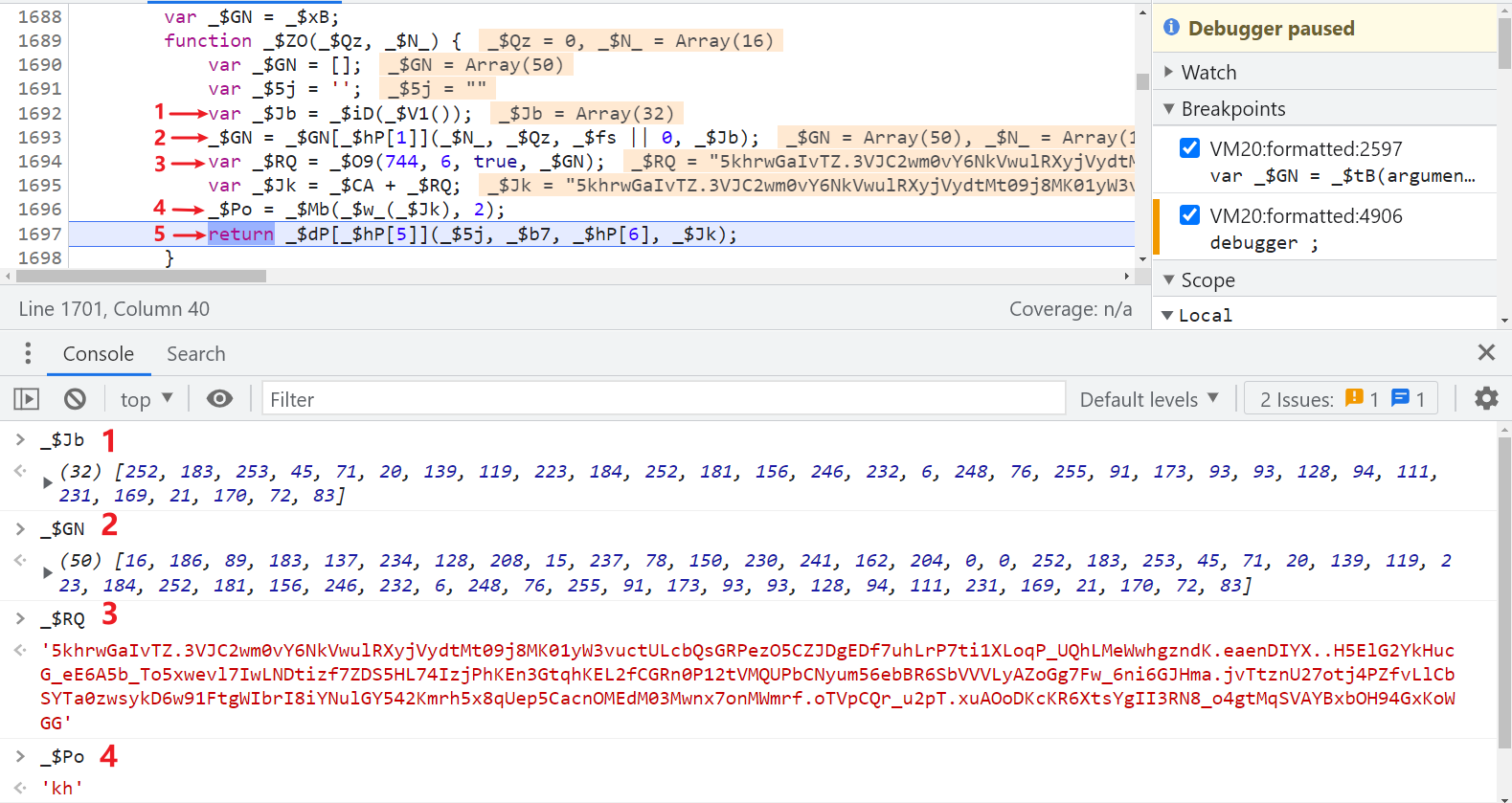Focus the console Filter input
This screenshot has width=1512, height=803.
pos(664,399)
